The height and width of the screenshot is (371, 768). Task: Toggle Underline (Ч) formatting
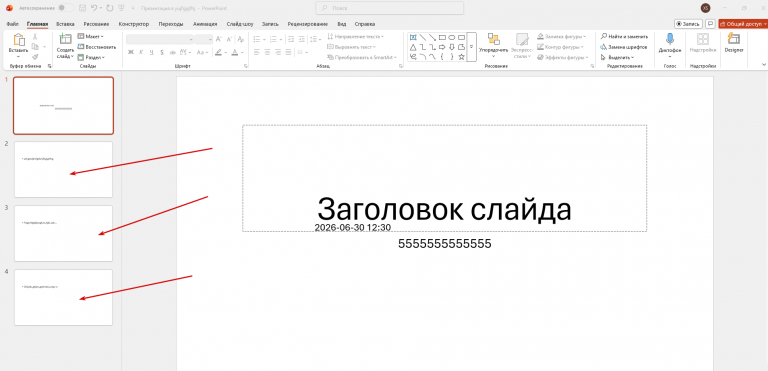click(152, 52)
